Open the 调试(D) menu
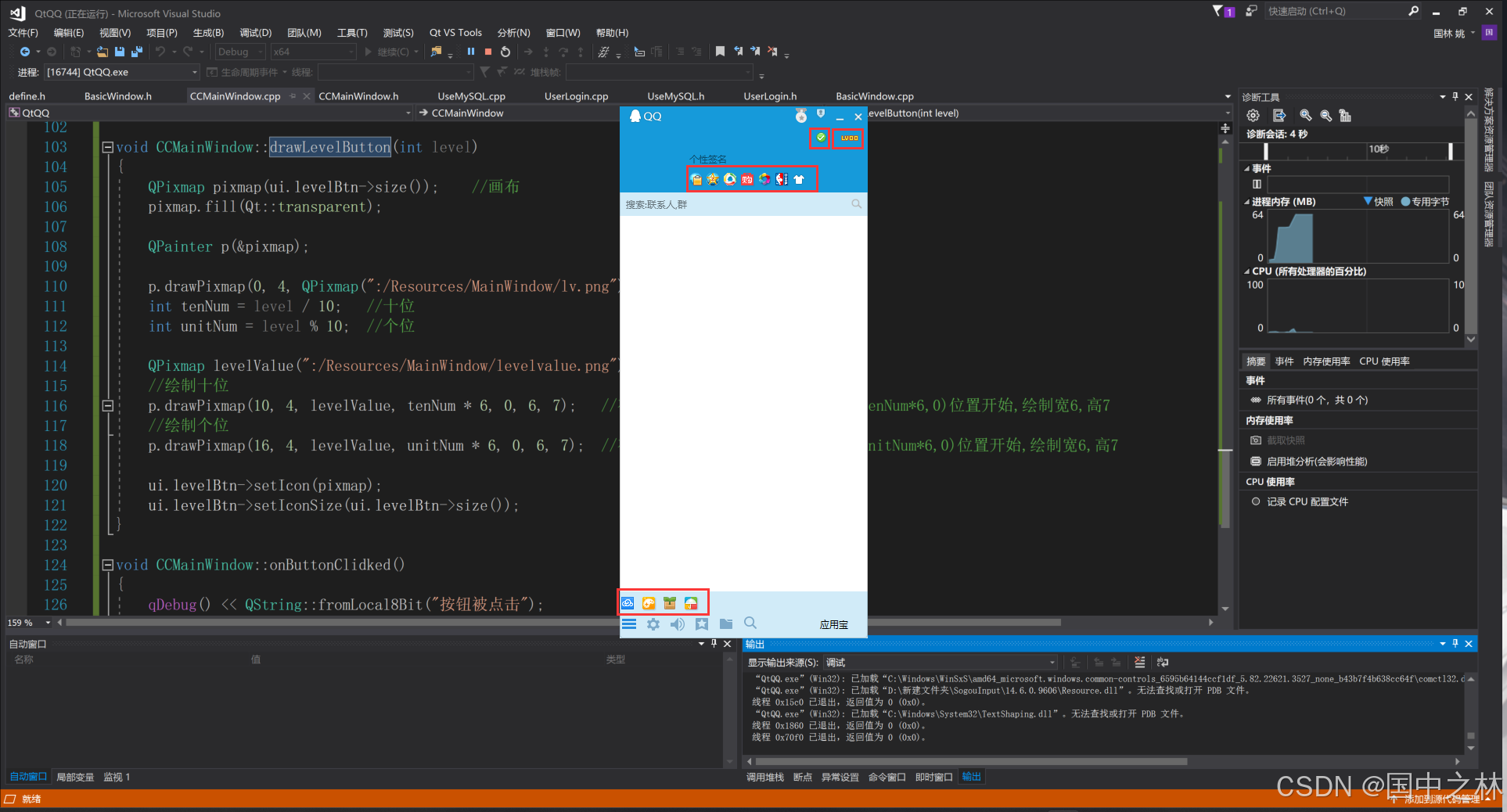 point(256,33)
